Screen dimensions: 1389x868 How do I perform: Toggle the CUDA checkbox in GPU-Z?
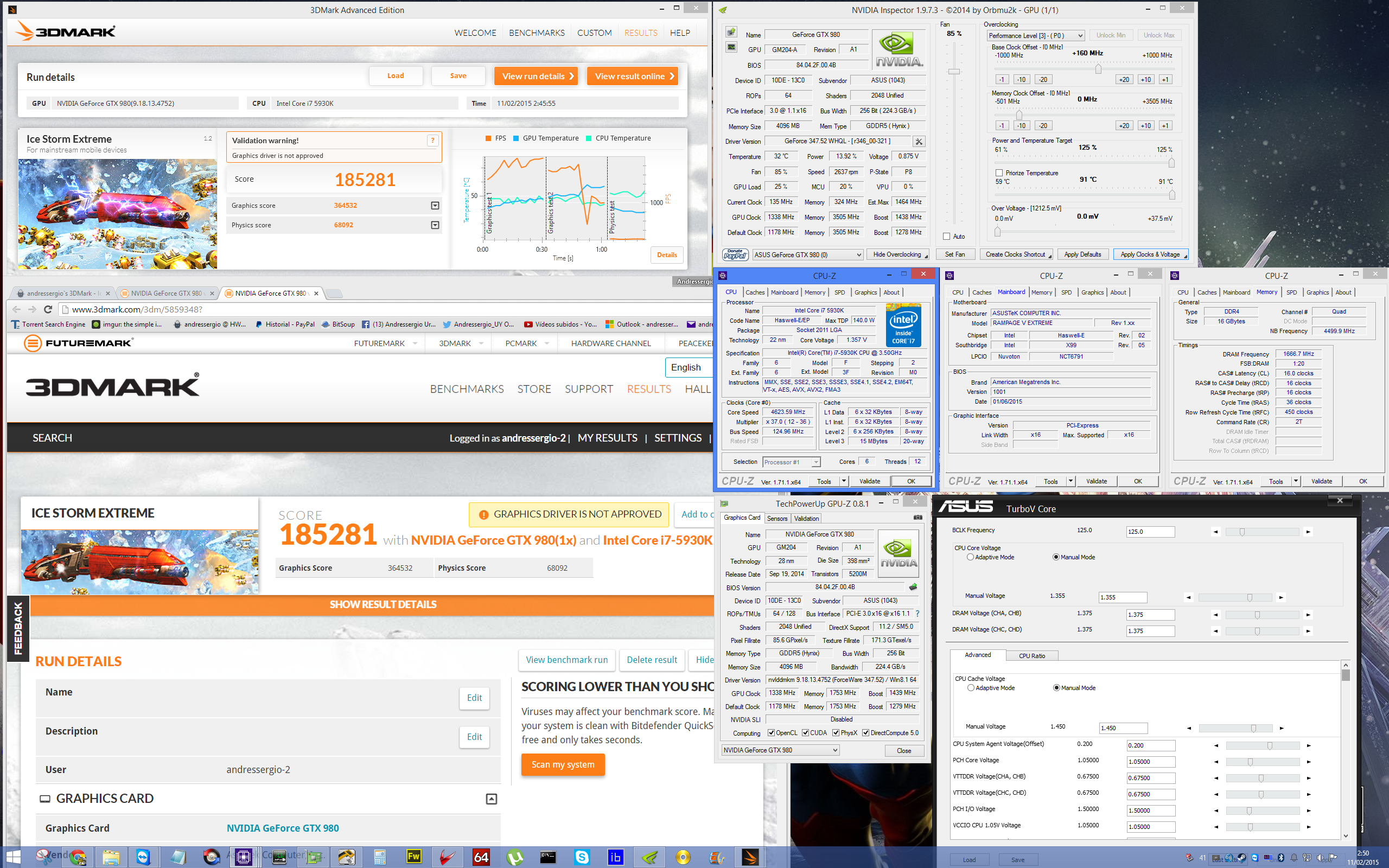point(805,732)
